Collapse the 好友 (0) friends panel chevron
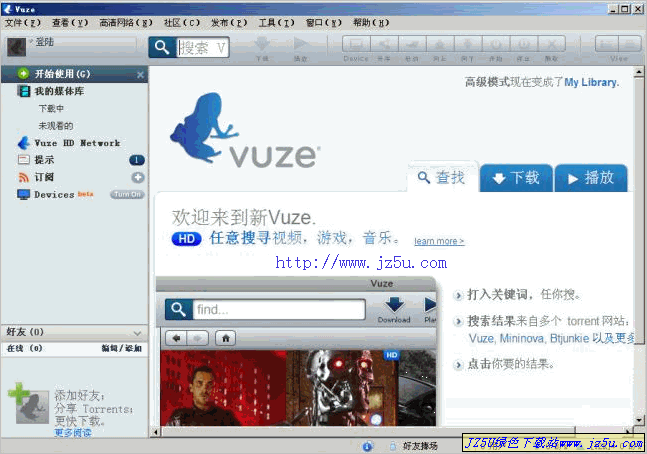647x454 pixels. [x=137, y=333]
